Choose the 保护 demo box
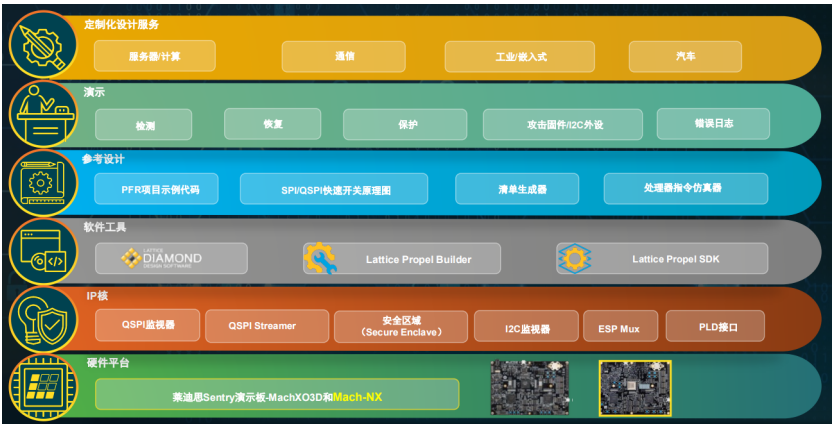 coord(405,125)
